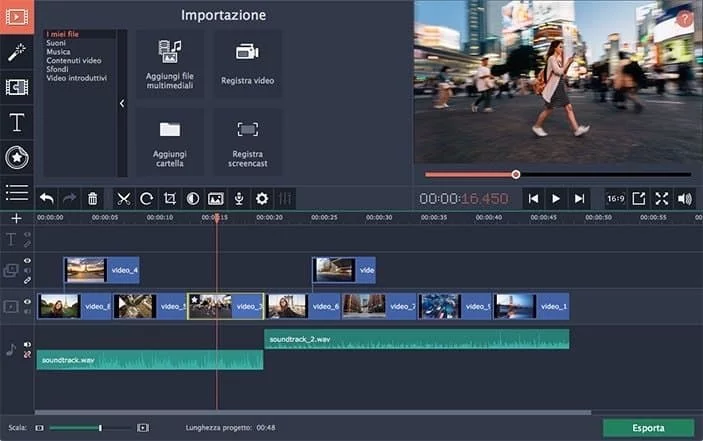Select the video_7 clip on the main track
Image resolution: width=703 pixels, height=441 pixels.
pos(379,307)
